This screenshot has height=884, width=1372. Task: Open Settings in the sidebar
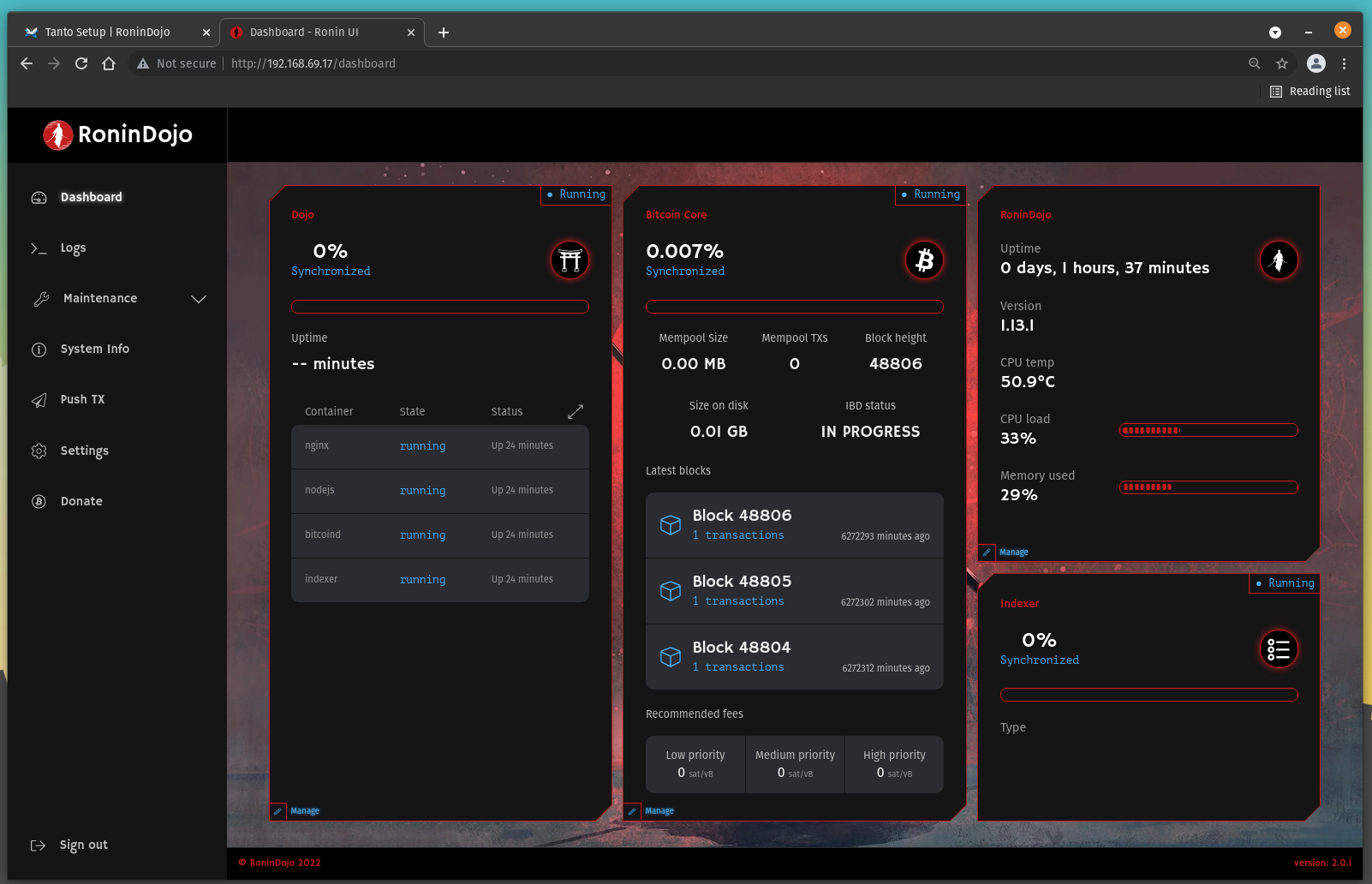coord(84,451)
